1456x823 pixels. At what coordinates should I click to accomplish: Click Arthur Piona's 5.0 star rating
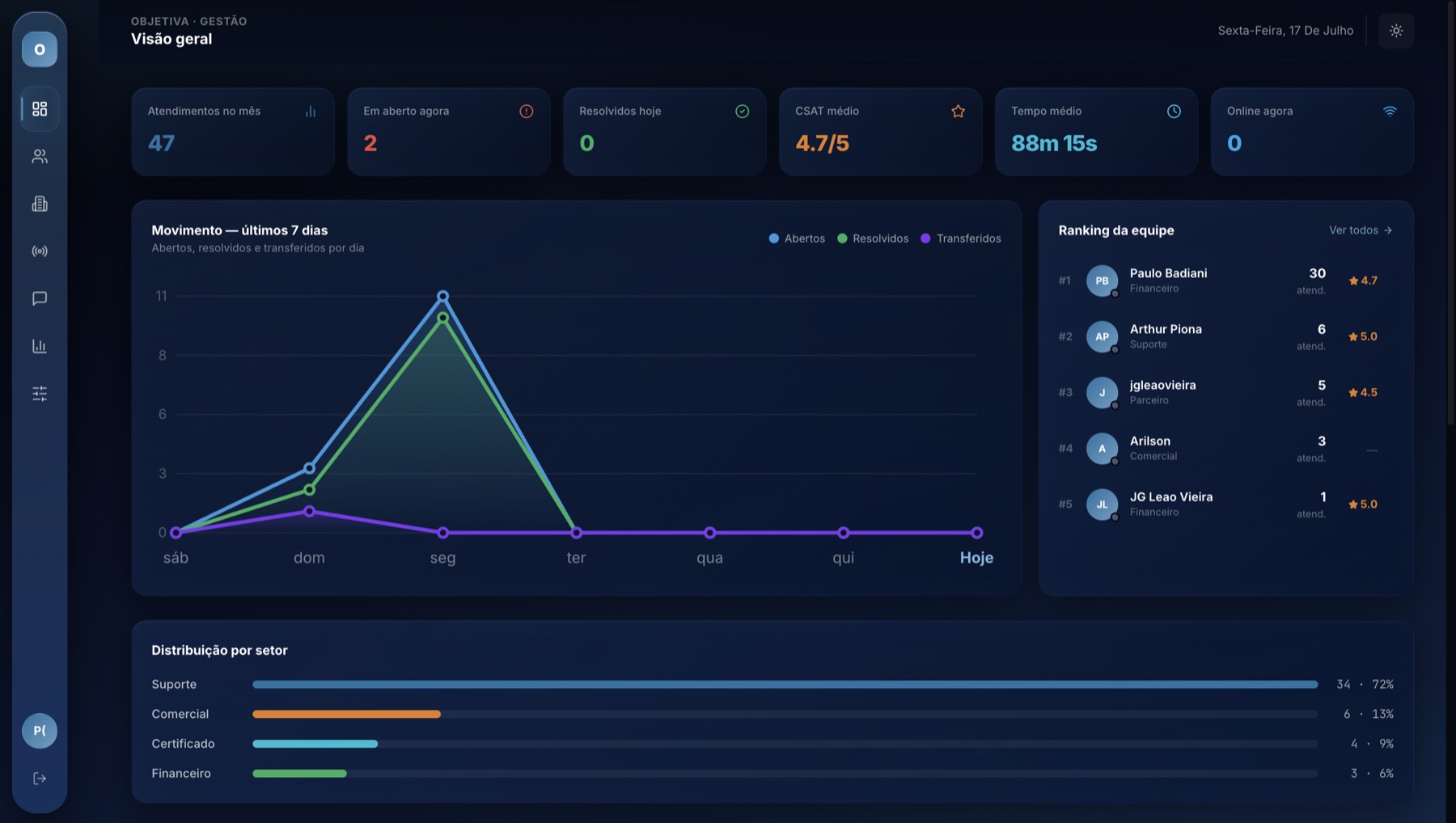point(1363,336)
